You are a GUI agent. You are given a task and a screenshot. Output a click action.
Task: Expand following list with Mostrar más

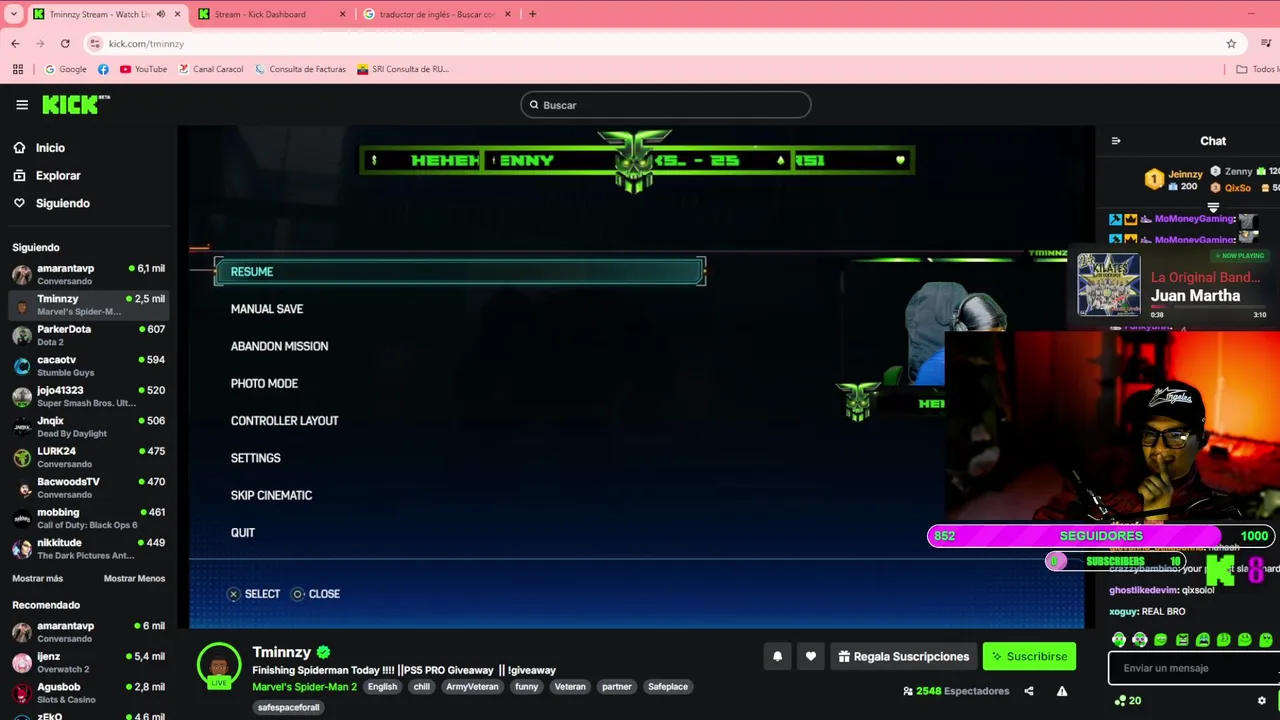click(37, 579)
